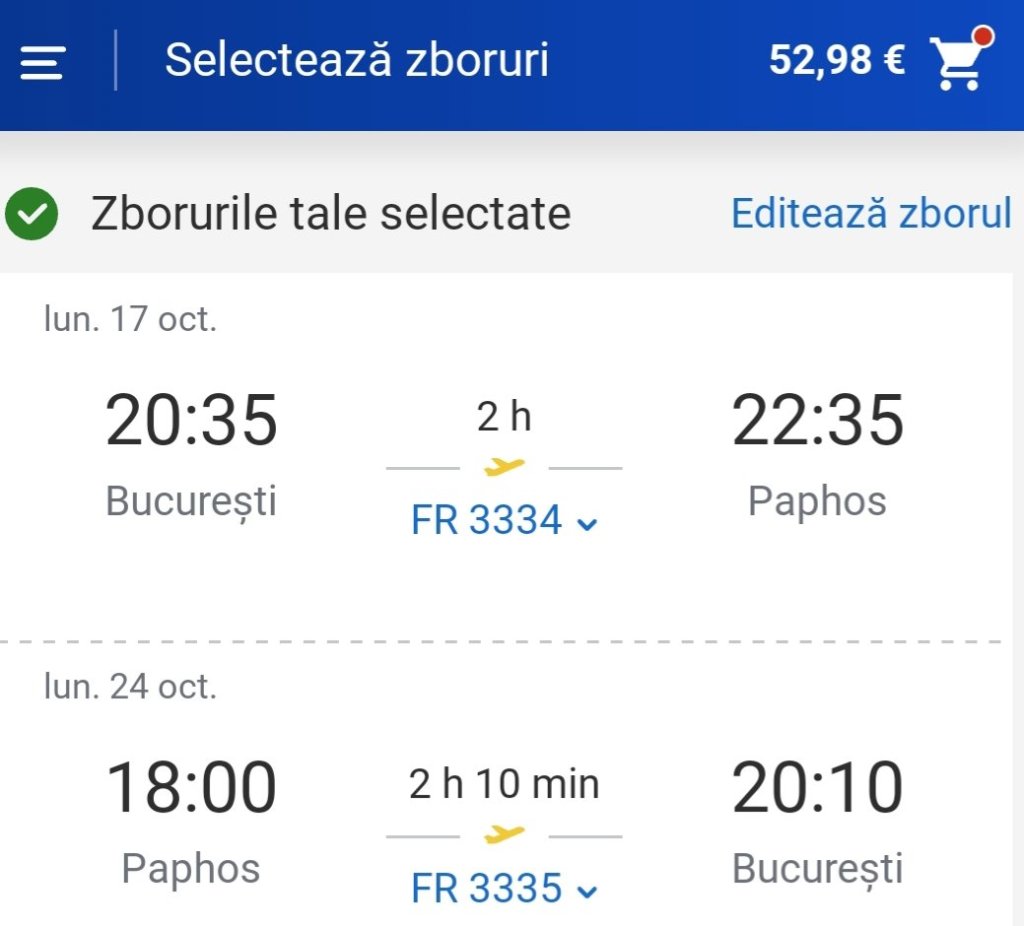Tap the Zborurile tale selectate heading
Screen dimensions: 1024x926
click(330, 214)
